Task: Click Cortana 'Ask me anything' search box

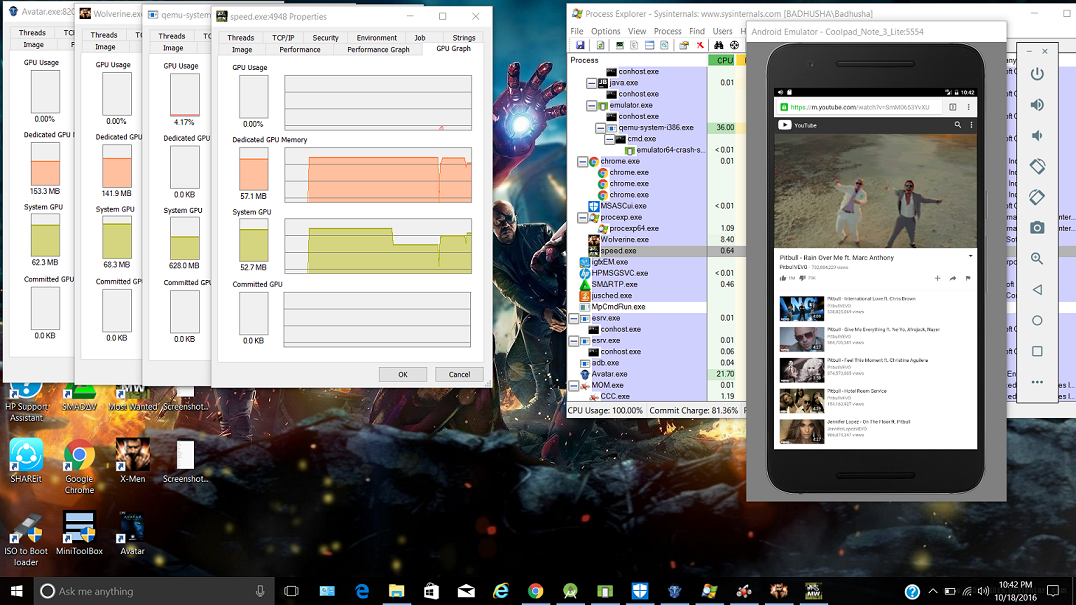Action: point(152,591)
